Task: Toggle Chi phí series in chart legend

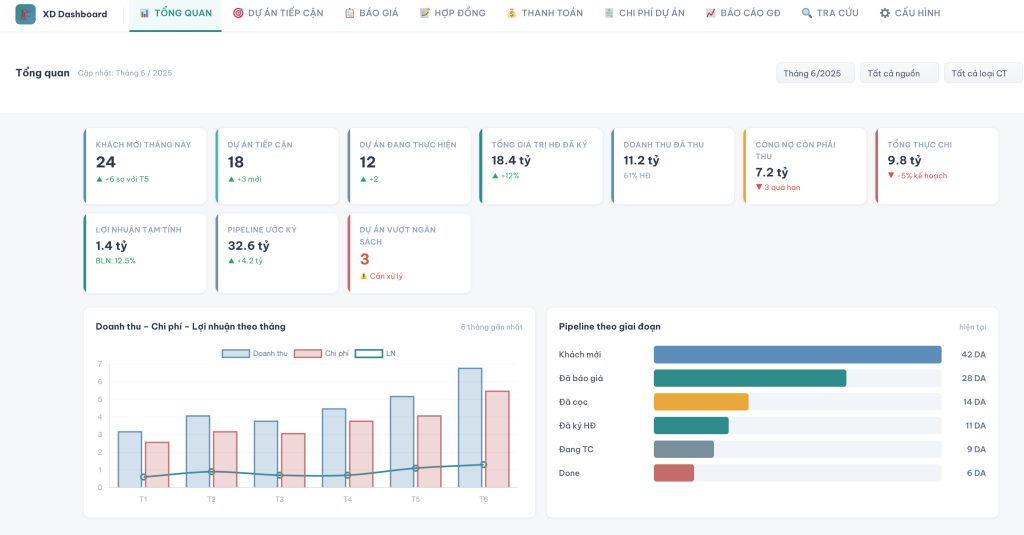Action: pos(321,353)
